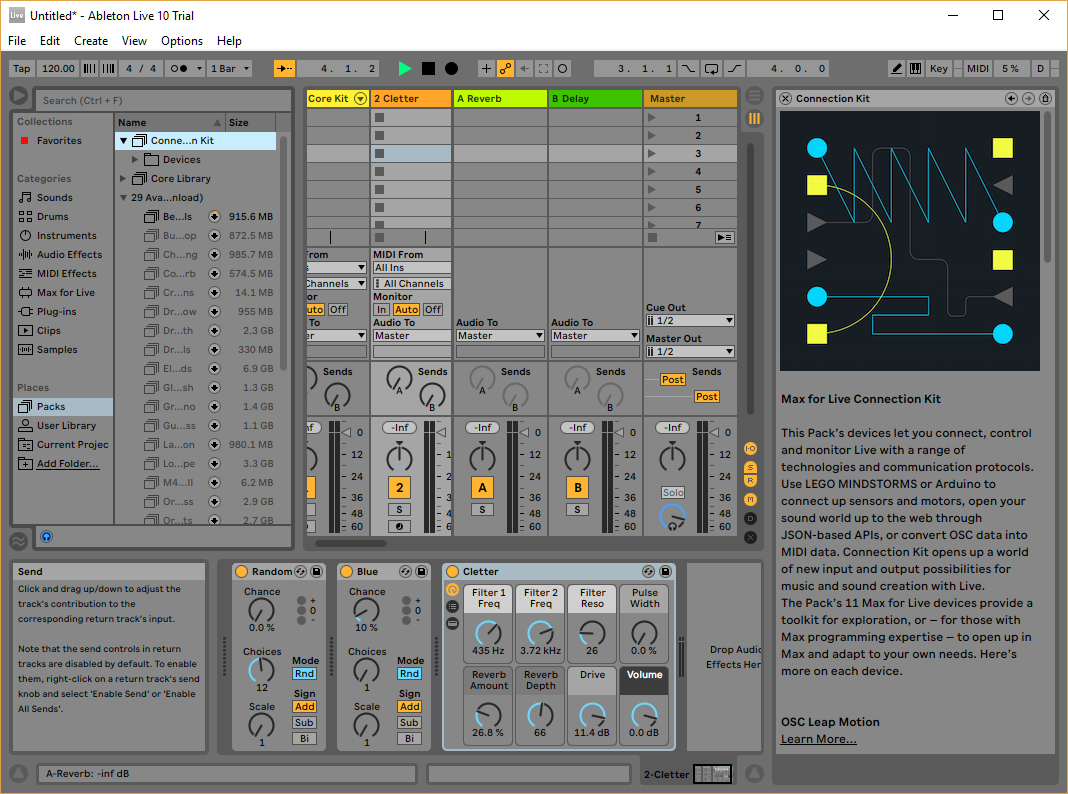Screen dimensions: 1068x794
Task: Open Master Out 1/2 dropdown
Action: pyautogui.click(x=690, y=351)
